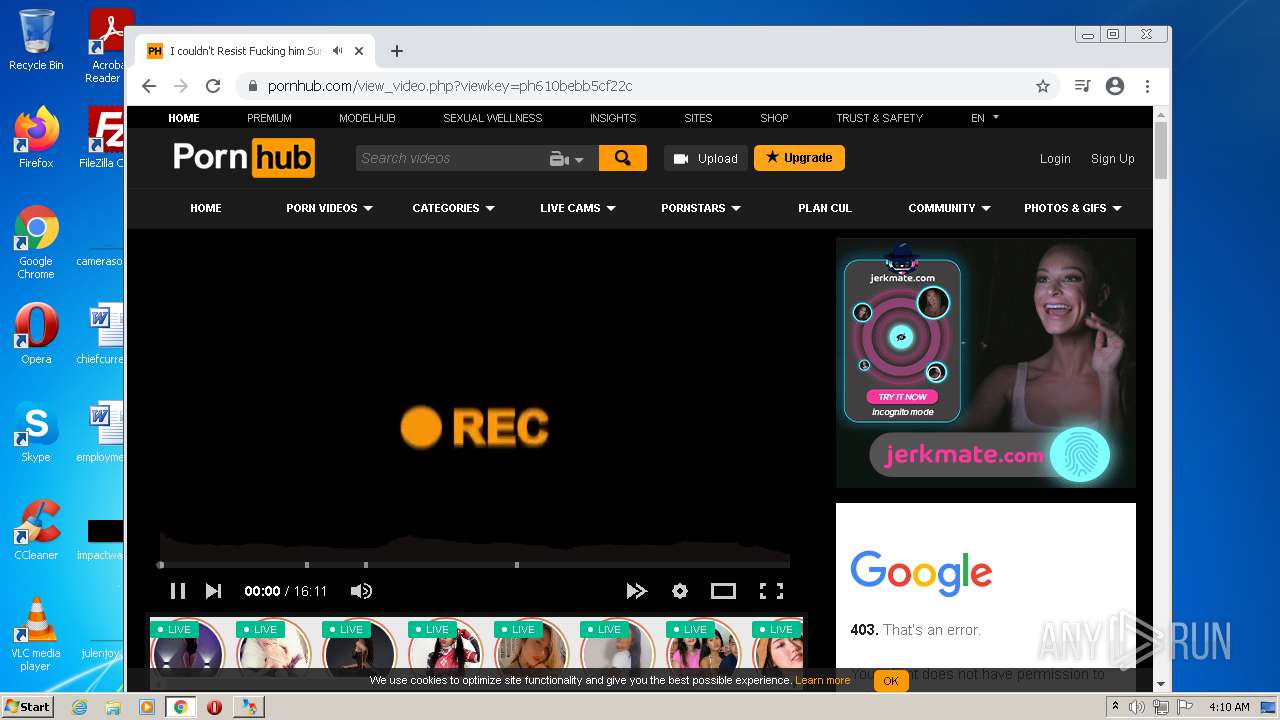Open the PREMIUM top menu item
The width and height of the screenshot is (1280, 720).
[x=269, y=118]
